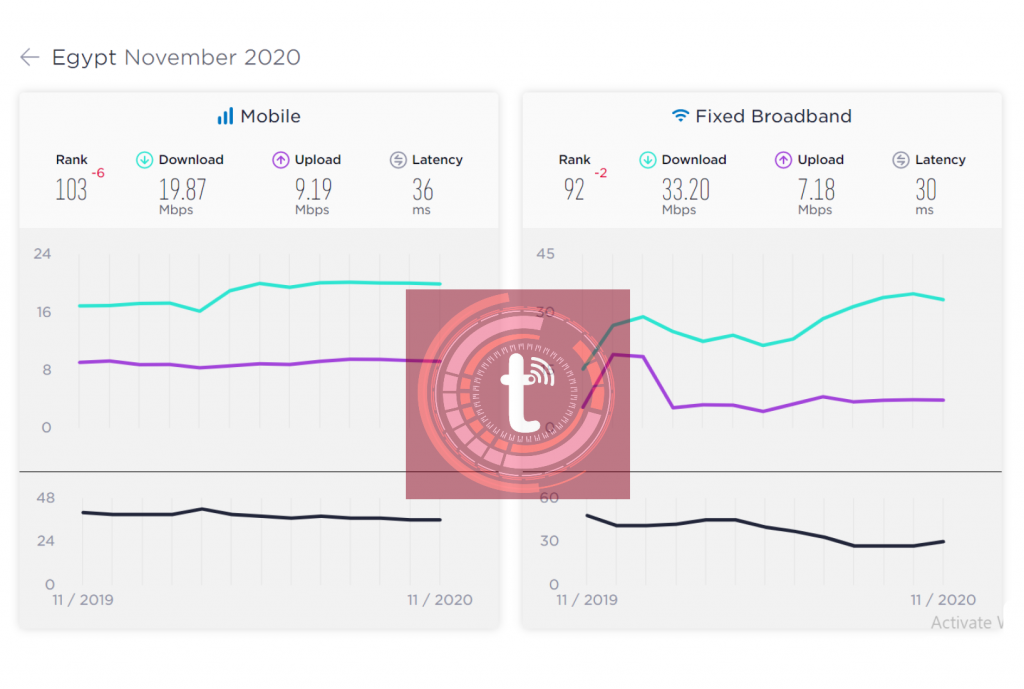Click the 11 / 2020 mobile chart marker
Image resolution: width=1024 pixels, height=689 pixels.
[x=440, y=600]
